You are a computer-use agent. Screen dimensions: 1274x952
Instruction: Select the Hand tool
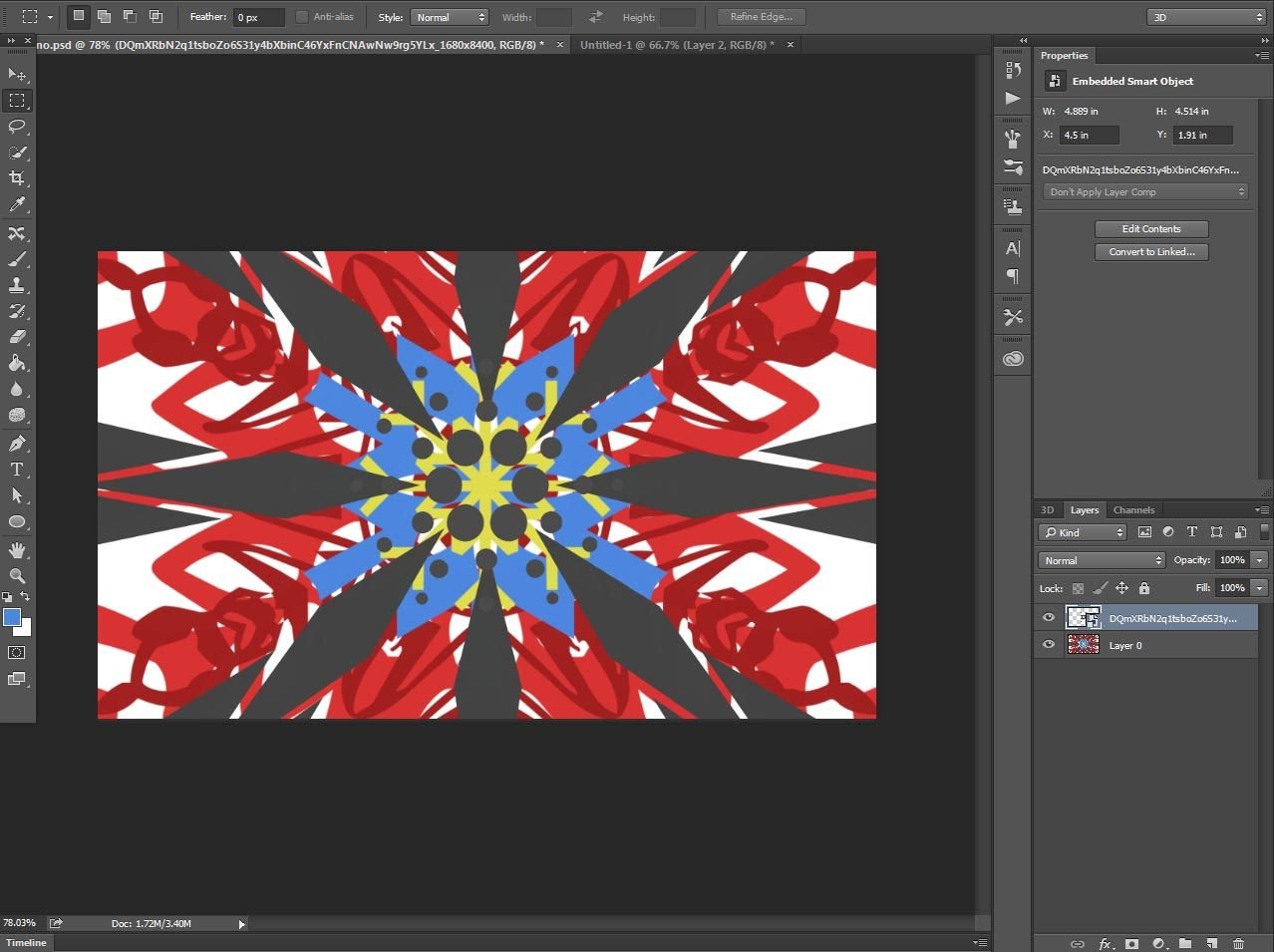tap(17, 549)
